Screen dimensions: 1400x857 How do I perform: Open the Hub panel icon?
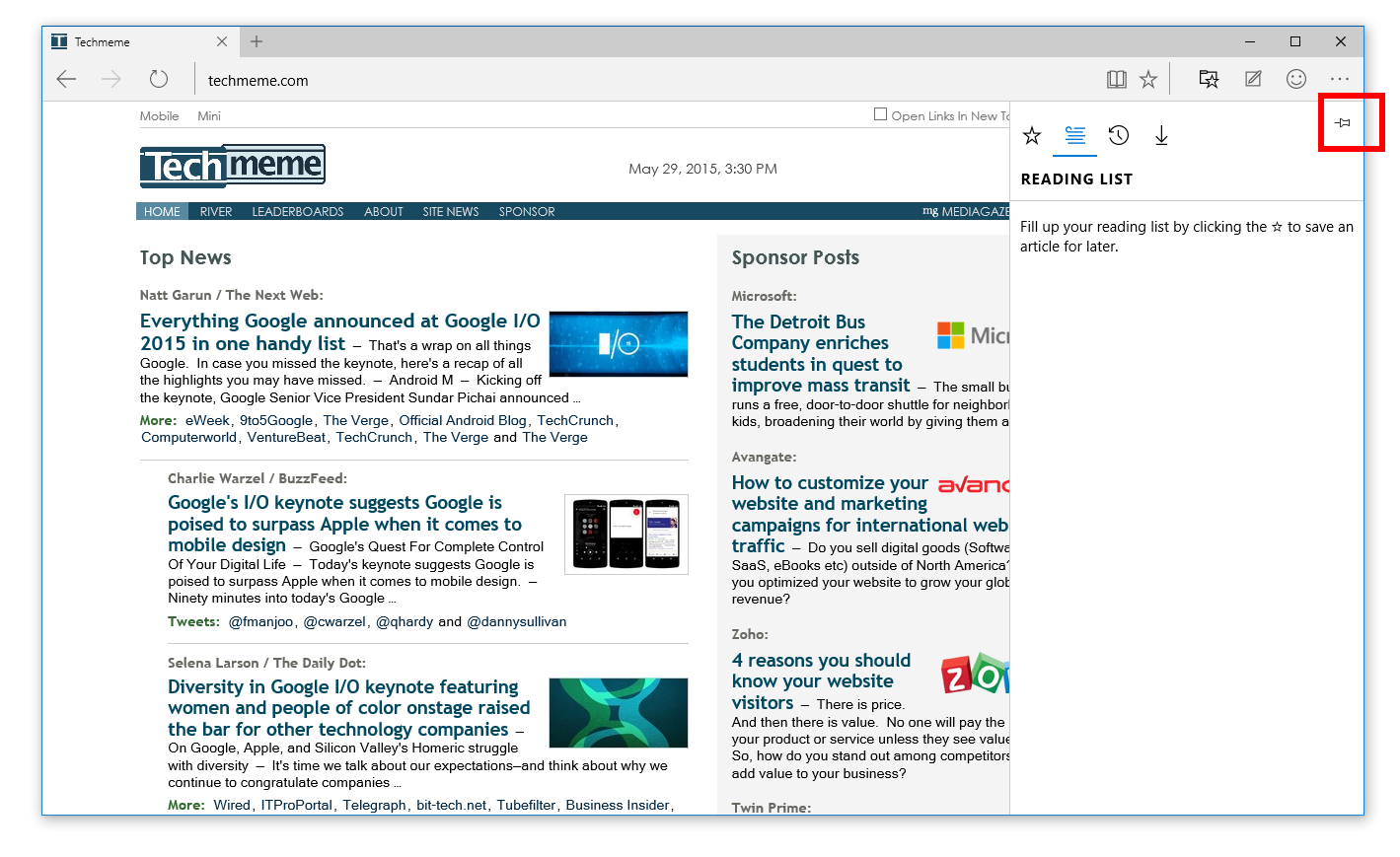click(x=1209, y=79)
